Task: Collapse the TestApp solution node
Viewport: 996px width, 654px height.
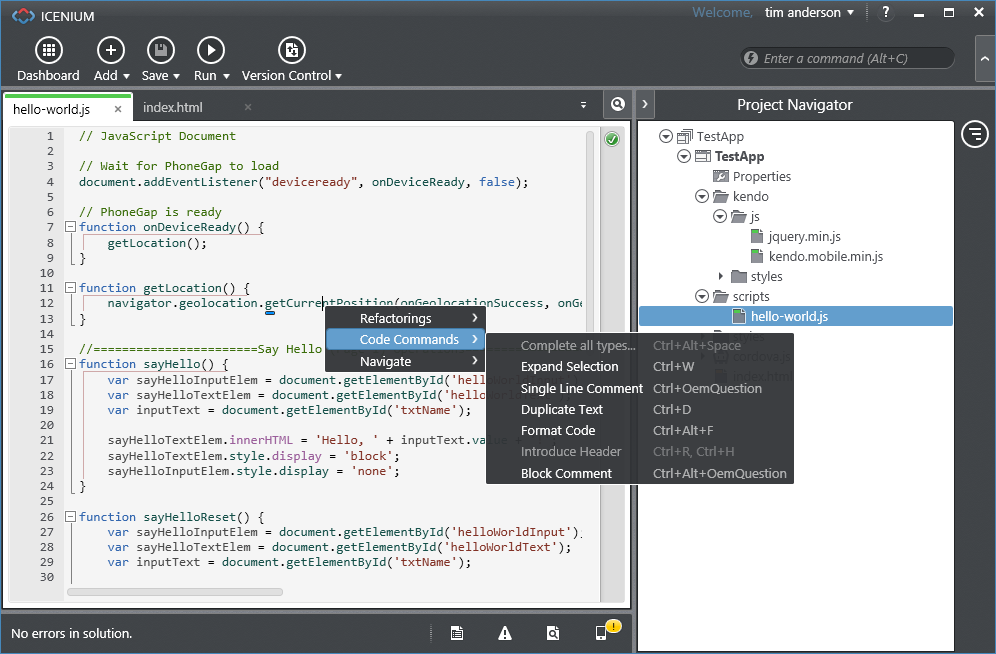Action: point(666,136)
